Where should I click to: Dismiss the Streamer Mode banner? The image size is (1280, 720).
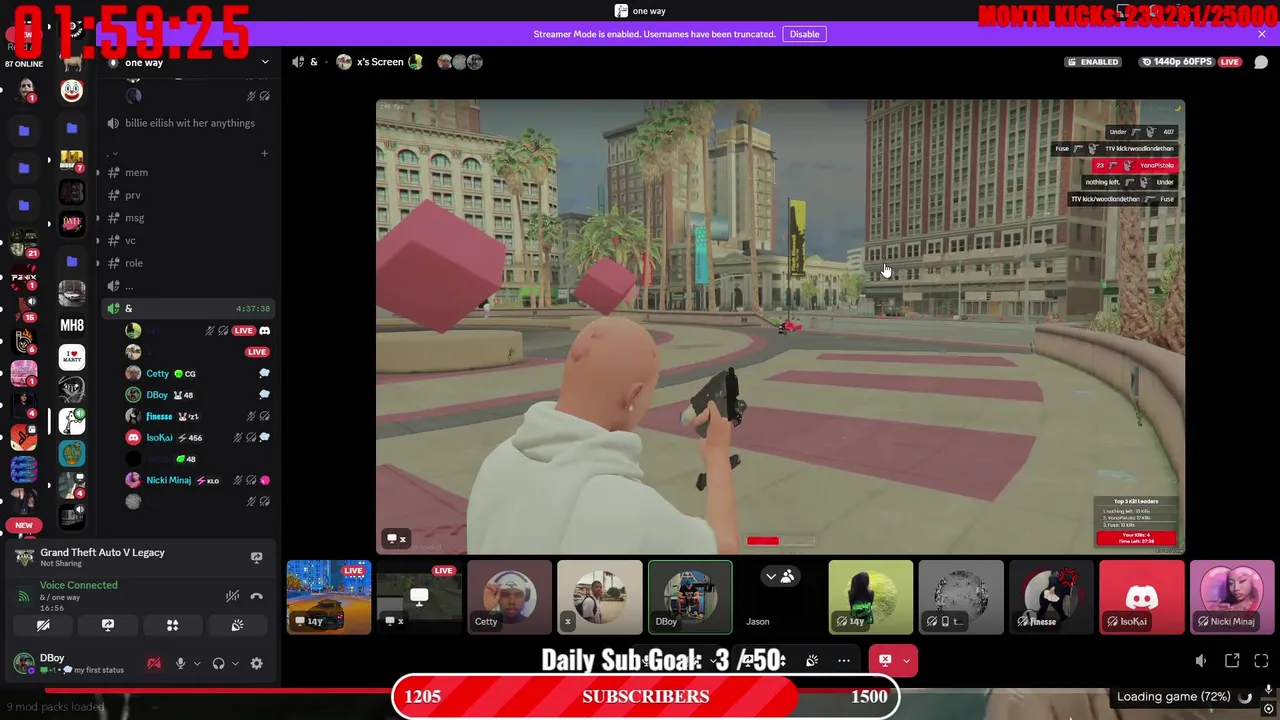pyautogui.click(x=1261, y=34)
